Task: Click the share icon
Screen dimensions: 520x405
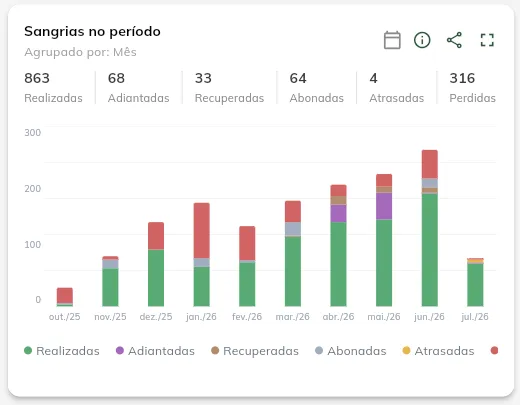Action: pyautogui.click(x=454, y=40)
